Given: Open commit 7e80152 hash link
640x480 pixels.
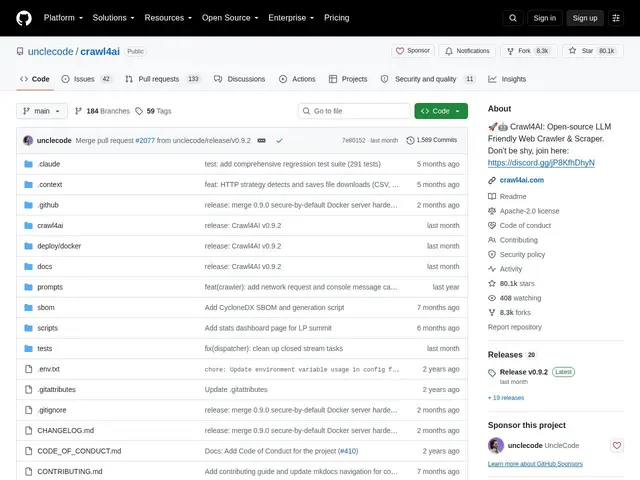Looking at the screenshot, I should pos(353,140).
